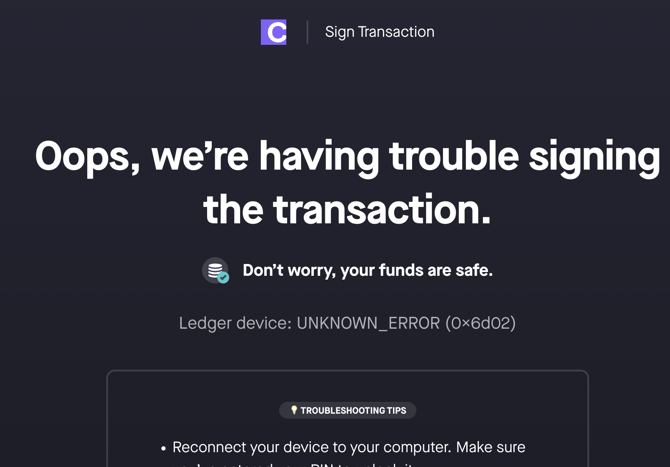Click "Ledger device:" label text
This screenshot has height=467, width=670.
(235, 323)
